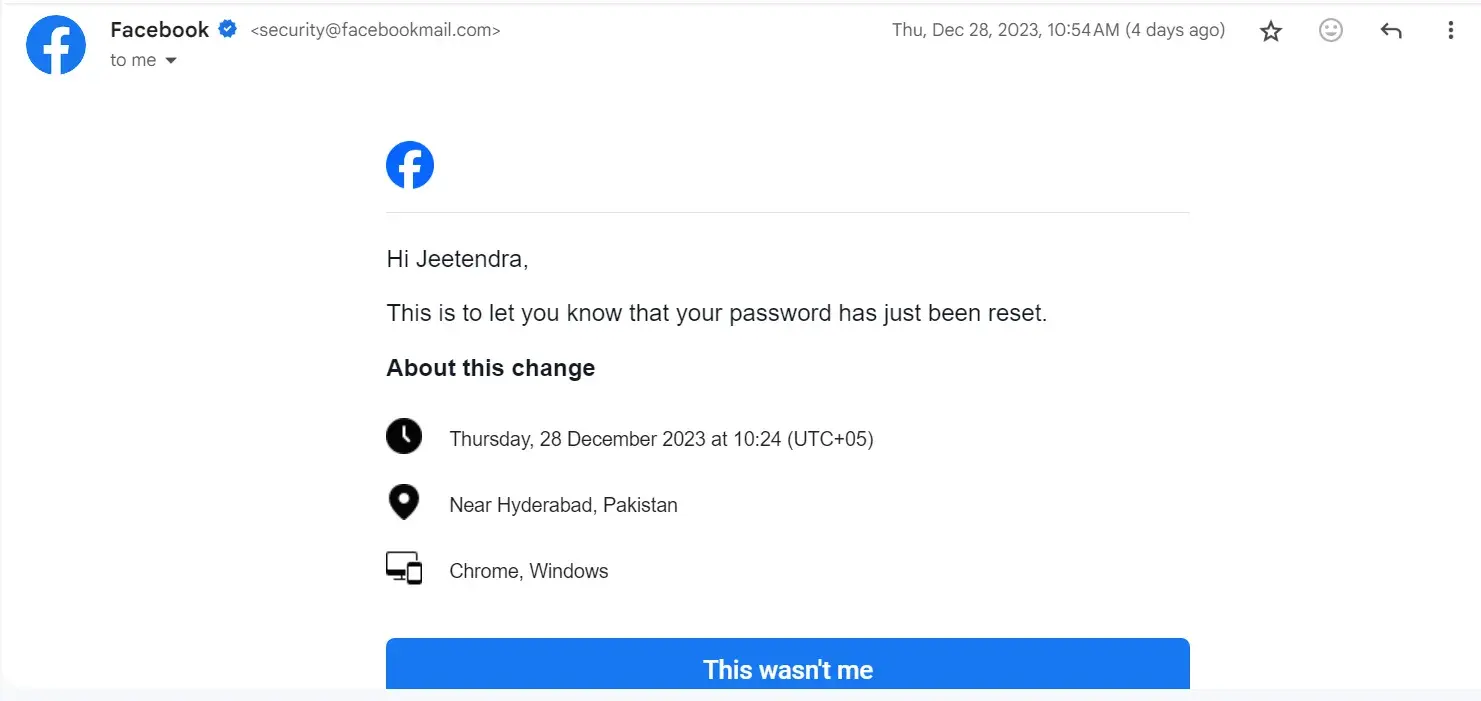Open the three-dot More options menu
Viewport: 1481px width, 701px height.
(1450, 31)
